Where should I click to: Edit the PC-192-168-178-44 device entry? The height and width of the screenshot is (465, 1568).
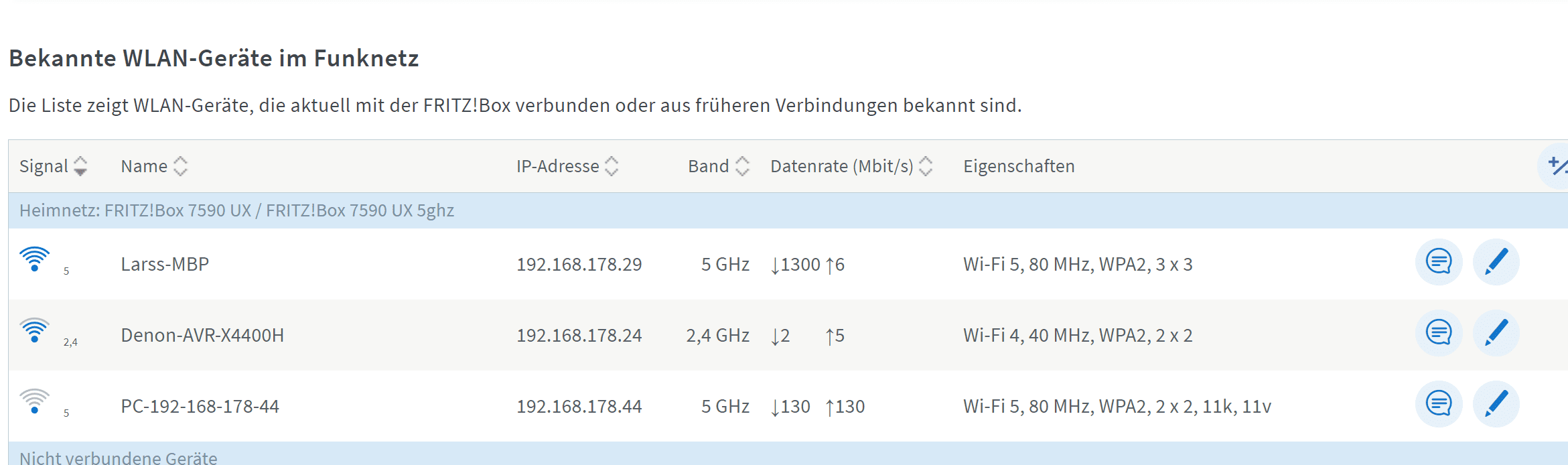click(x=1496, y=404)
